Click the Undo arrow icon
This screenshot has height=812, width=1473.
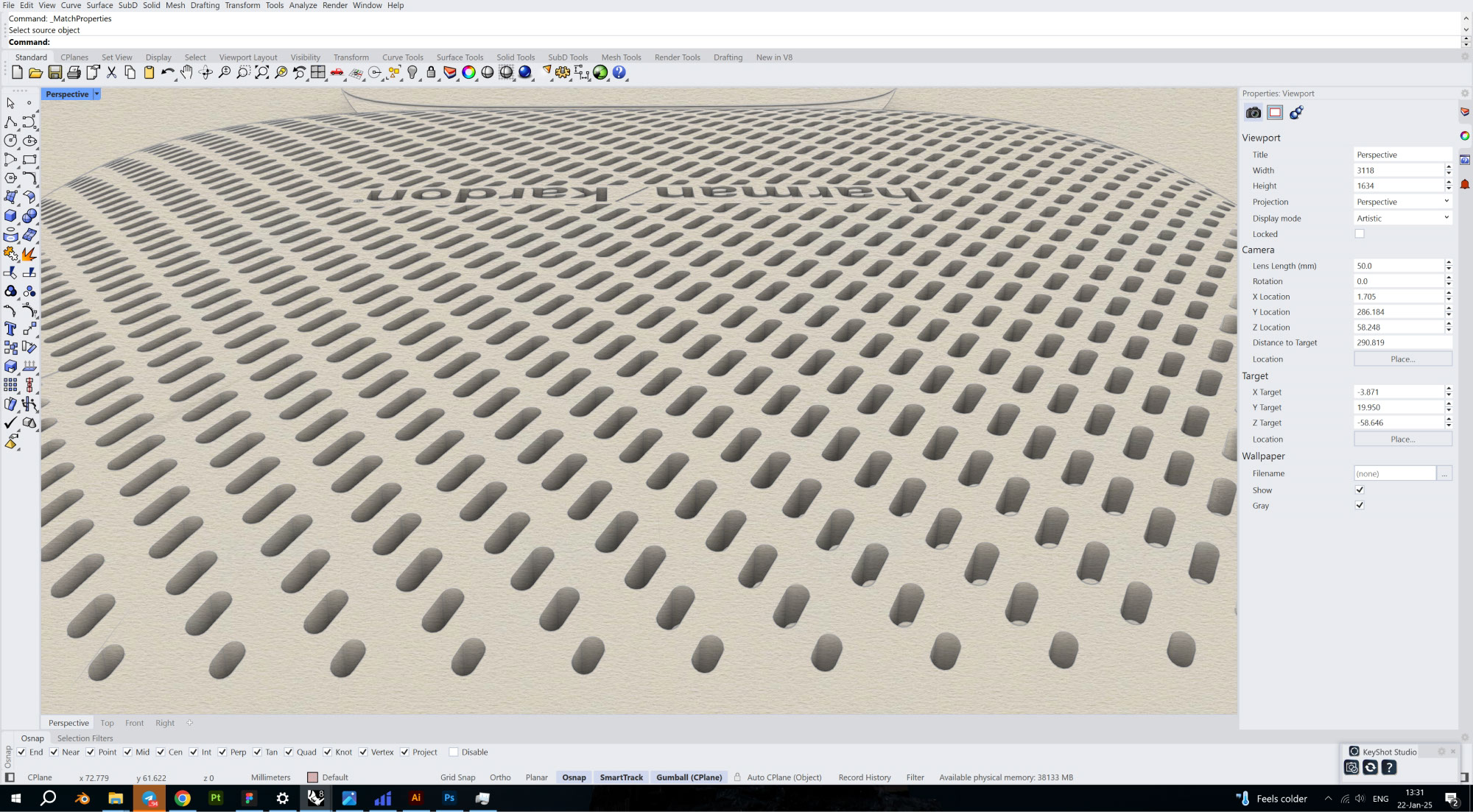[167, 72]
